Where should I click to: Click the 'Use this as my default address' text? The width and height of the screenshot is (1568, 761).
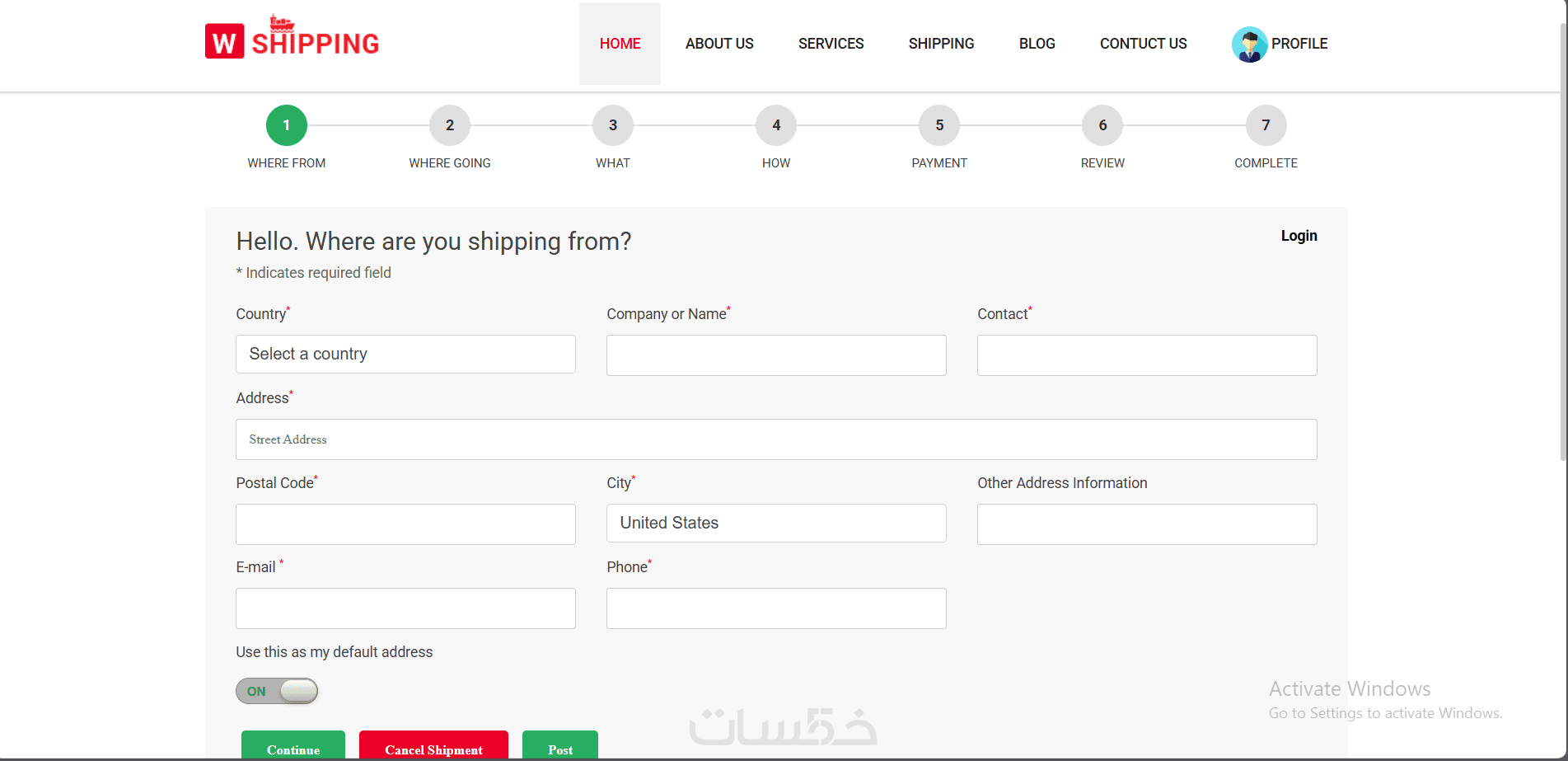pyautogui.click(x=335, y=652)
